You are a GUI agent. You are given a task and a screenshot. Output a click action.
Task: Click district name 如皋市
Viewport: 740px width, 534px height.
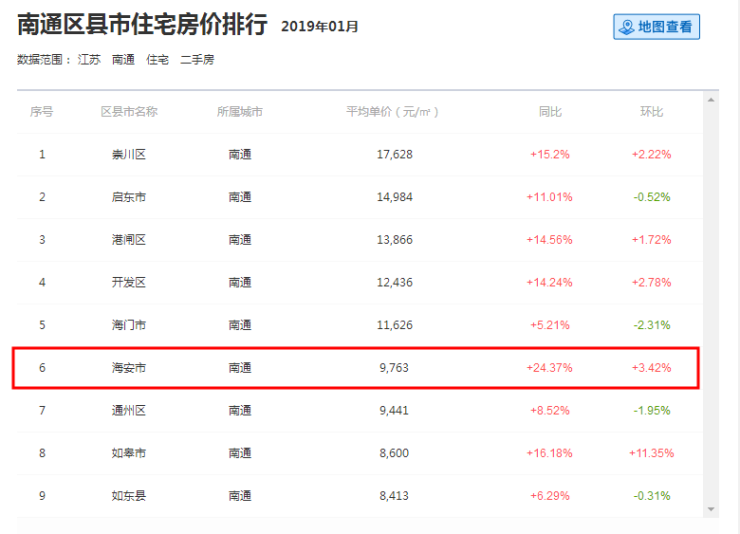click(129, 453)
